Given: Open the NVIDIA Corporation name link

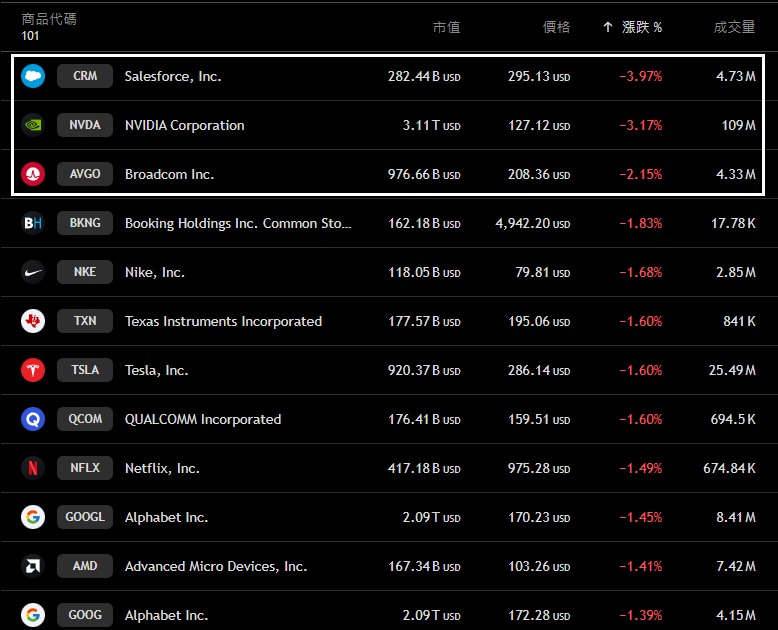Looking at the screenshot, I should (x=184, y=125).
